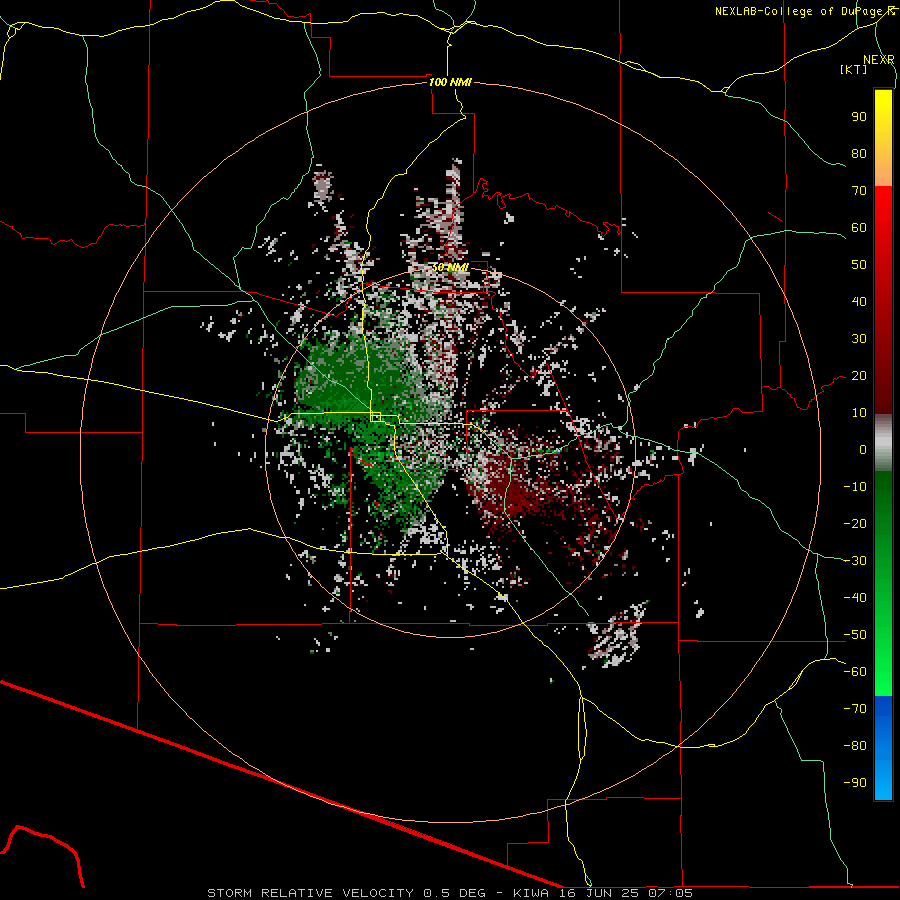
Task: Click the 0.5 DEG elevation text in caption
Action: point(455,893)
